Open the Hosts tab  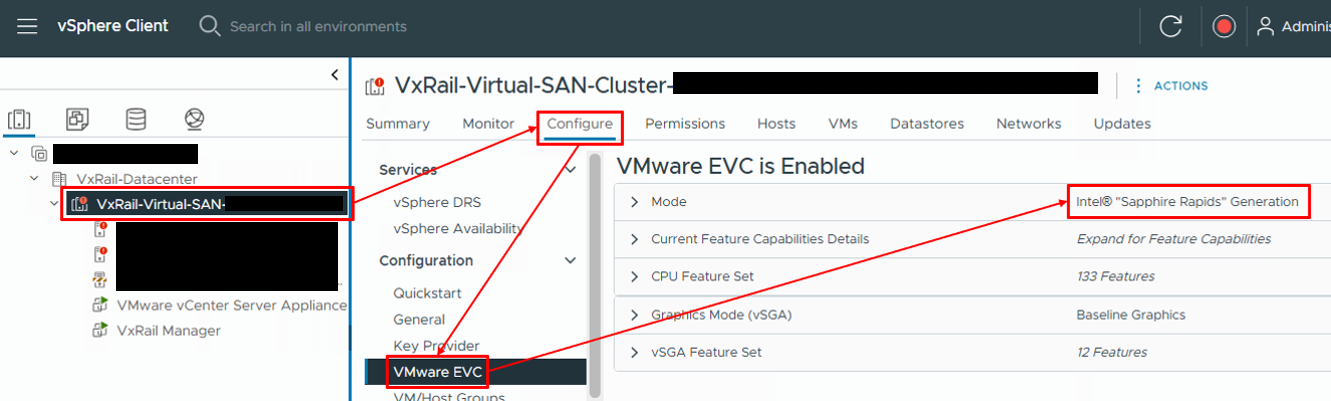(777, 124)
